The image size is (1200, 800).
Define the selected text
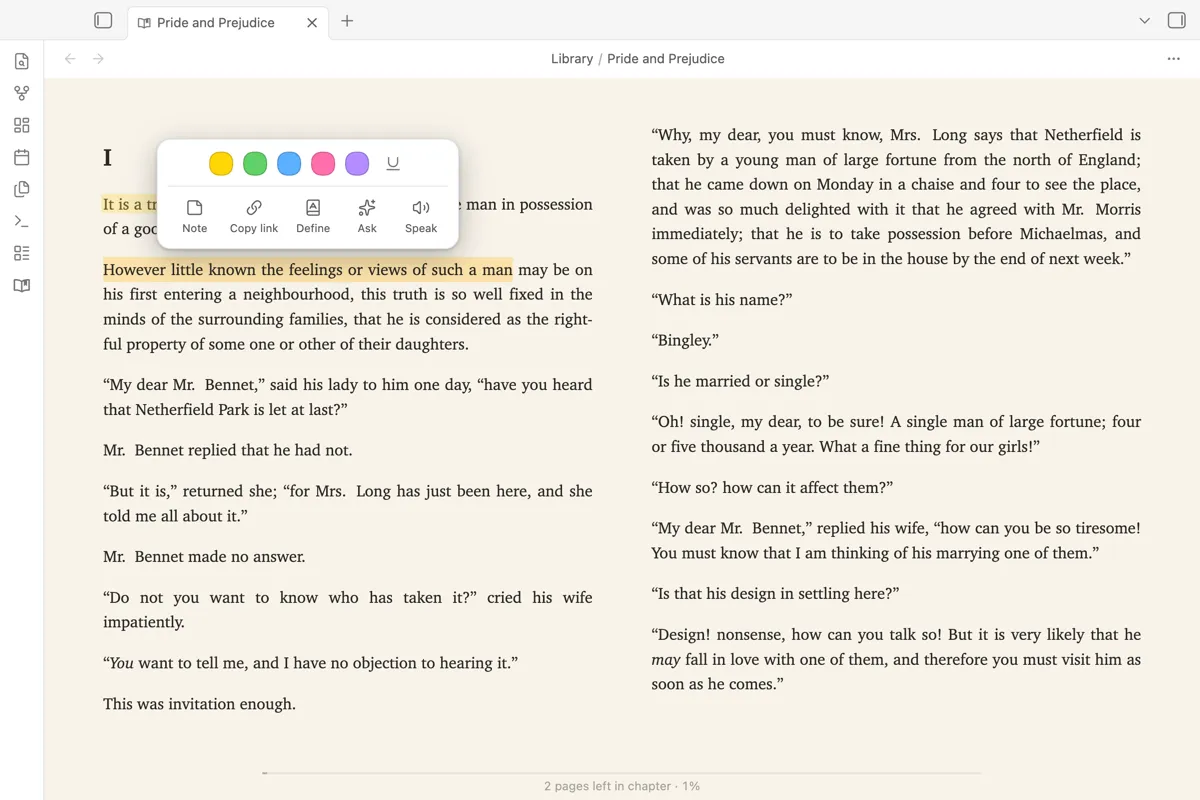pos(313,216)
